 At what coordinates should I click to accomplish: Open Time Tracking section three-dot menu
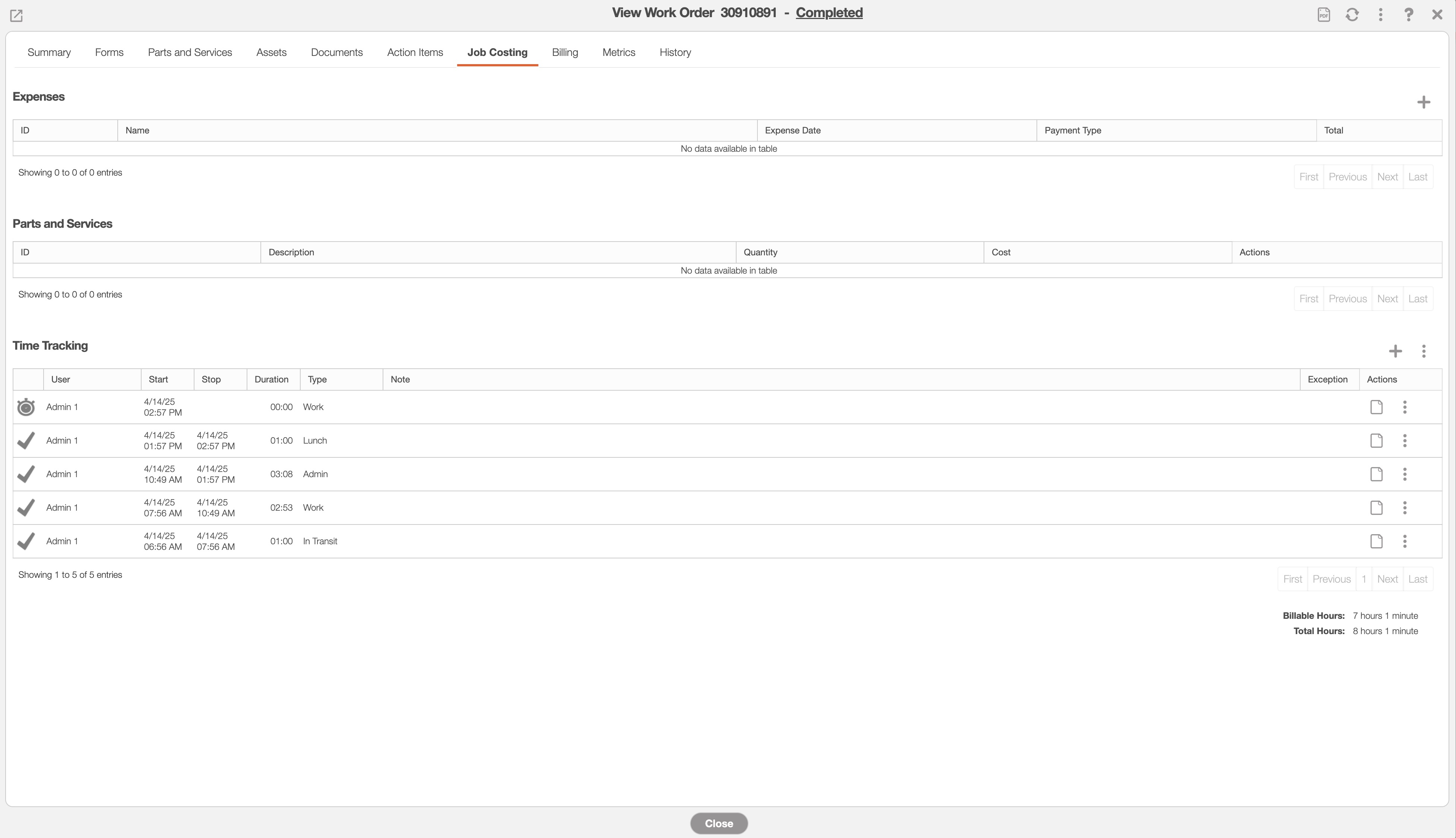pos(1423,351)
